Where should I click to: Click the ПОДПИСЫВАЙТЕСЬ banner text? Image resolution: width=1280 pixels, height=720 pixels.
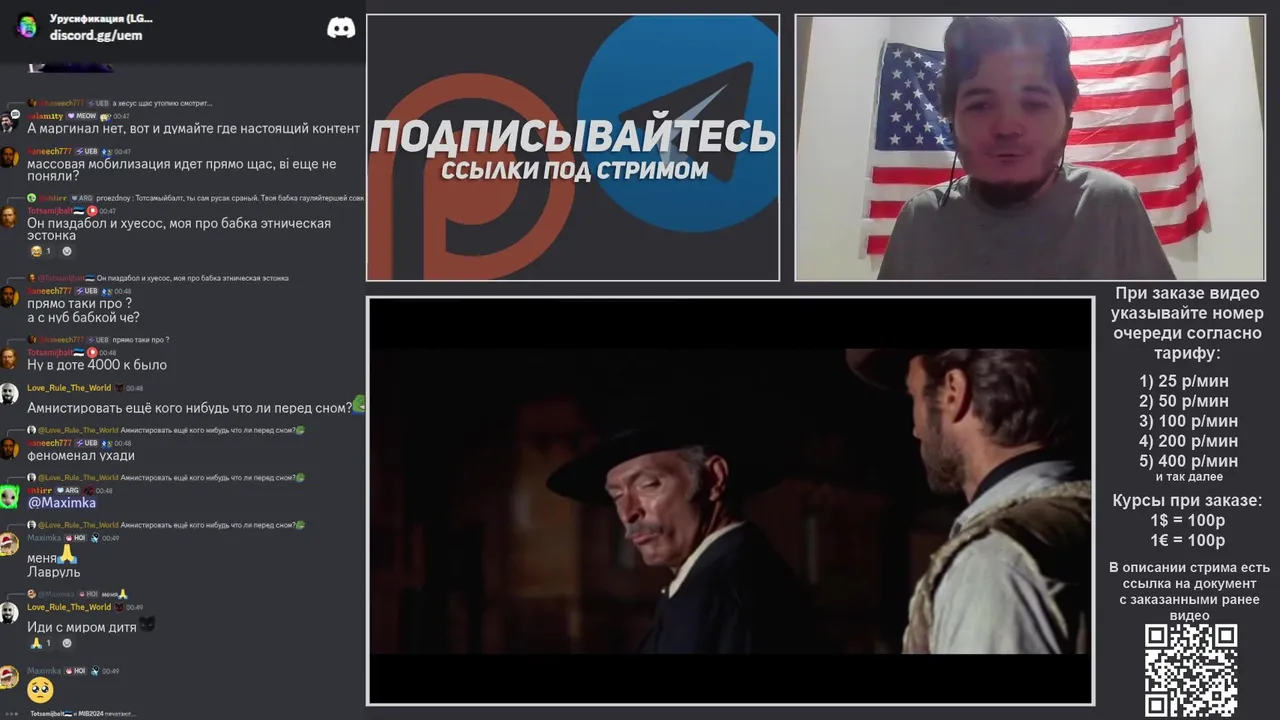(x=573, y=136)
